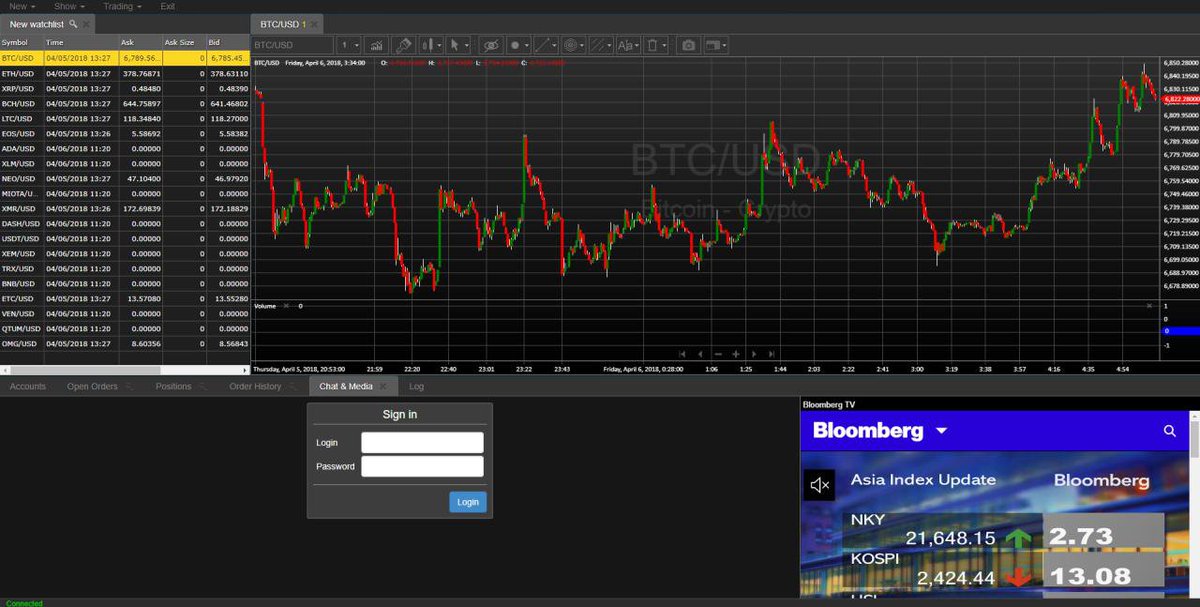Image resolution: width=1200 pixels, height=607 pixels.
Task: Toggle the crossed-eye hide drawings icon
Action: [490, 45]
